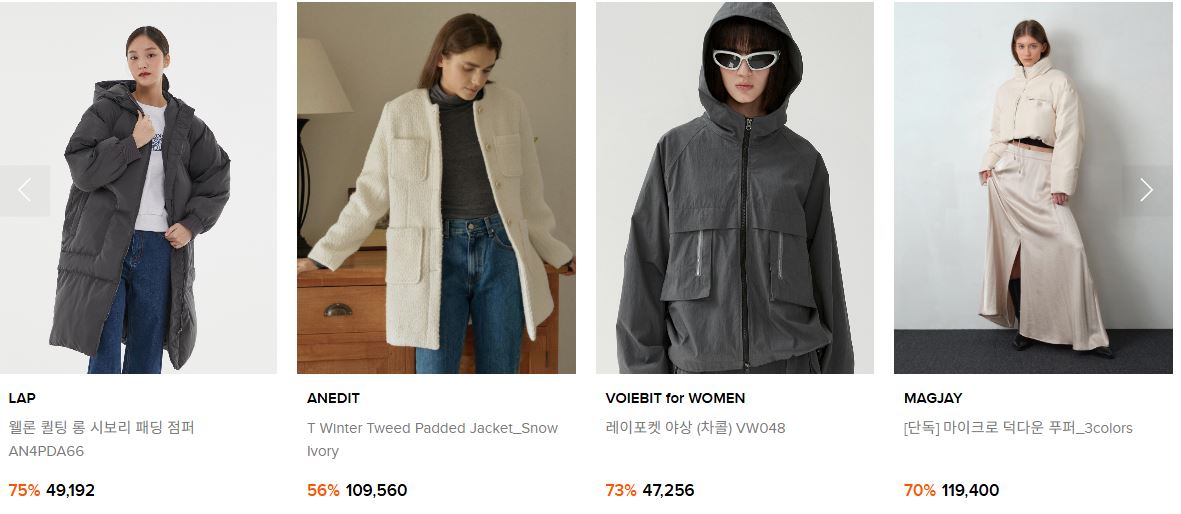Open the AN4PDA66 padding jumper product title

(102, 439)
